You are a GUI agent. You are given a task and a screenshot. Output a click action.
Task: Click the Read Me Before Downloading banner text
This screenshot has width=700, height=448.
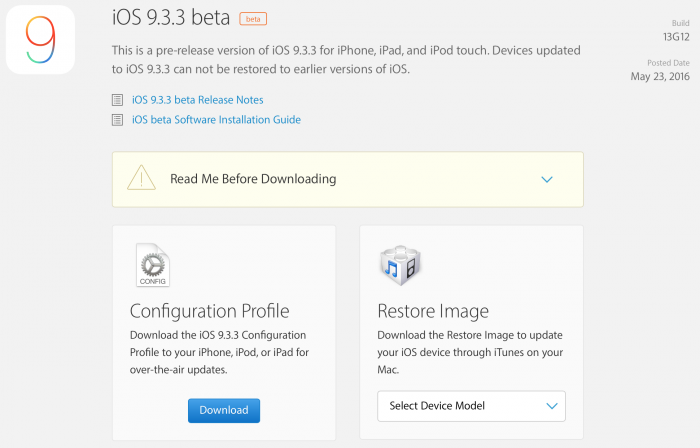click(x=253, y=179)
